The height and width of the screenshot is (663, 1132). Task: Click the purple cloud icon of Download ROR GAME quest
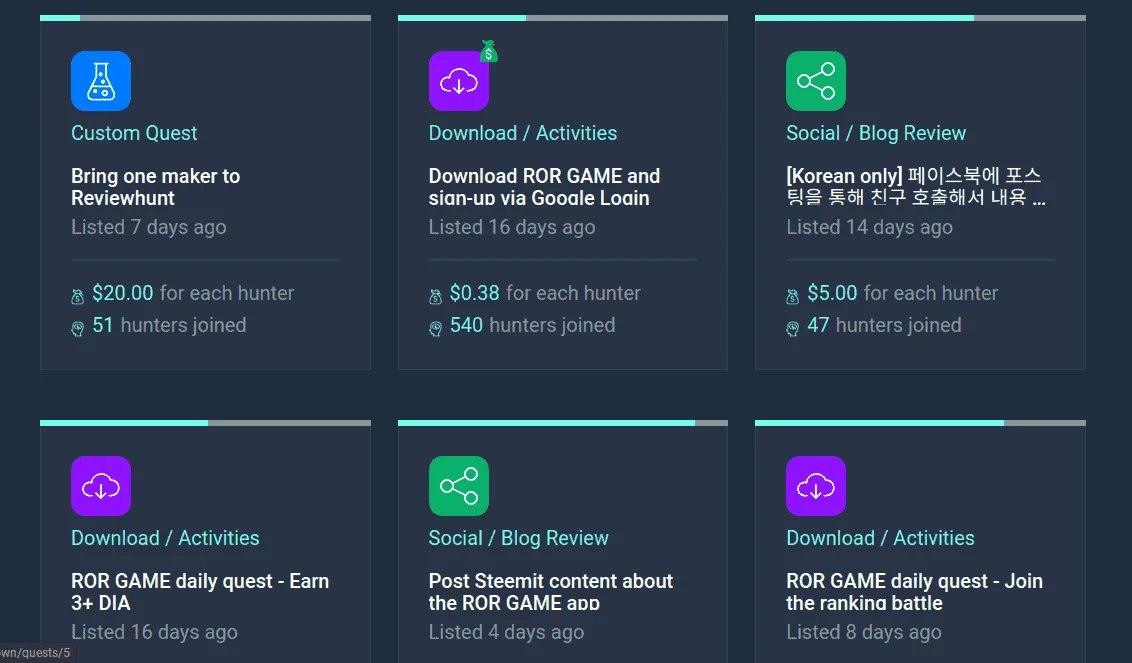458,81
